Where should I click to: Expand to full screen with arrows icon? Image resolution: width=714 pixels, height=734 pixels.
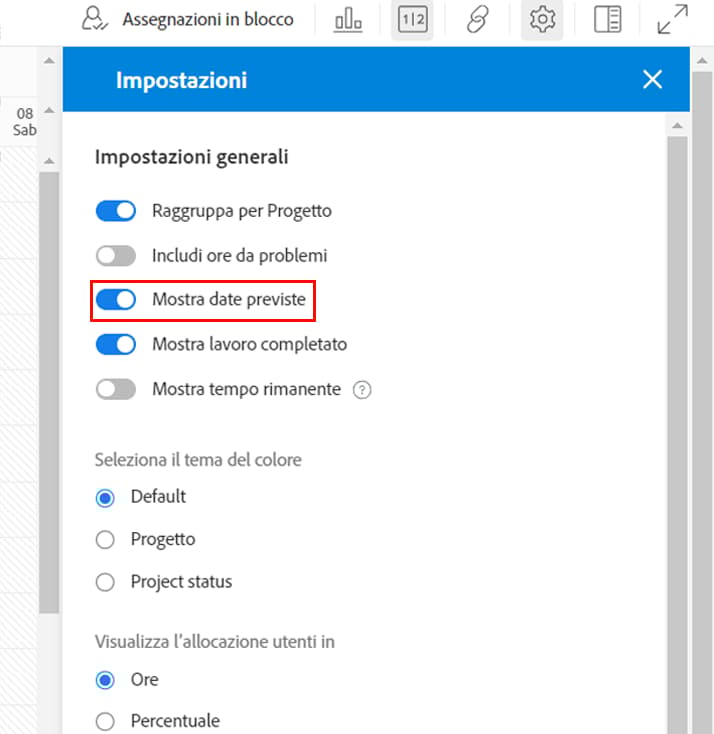[x=672, y=20]
